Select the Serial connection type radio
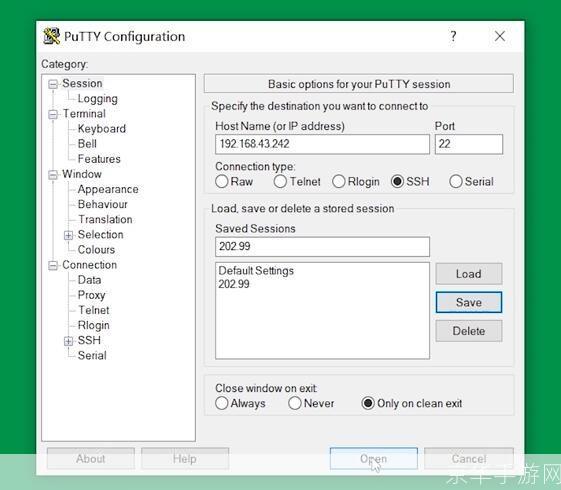 point(455,181)
